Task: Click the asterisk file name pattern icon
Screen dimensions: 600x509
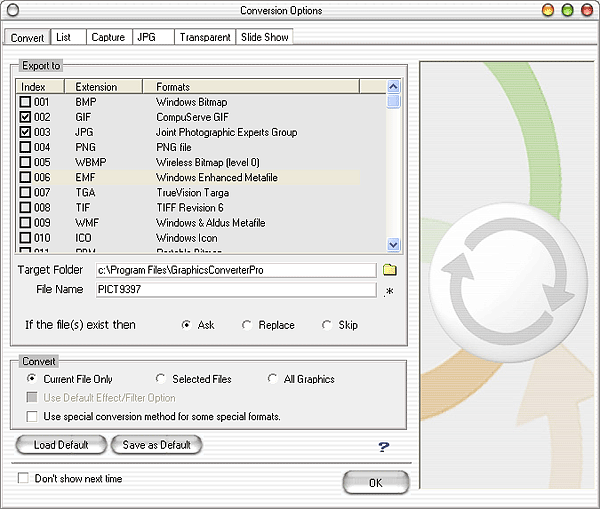Action: click(x=389, y=292)
